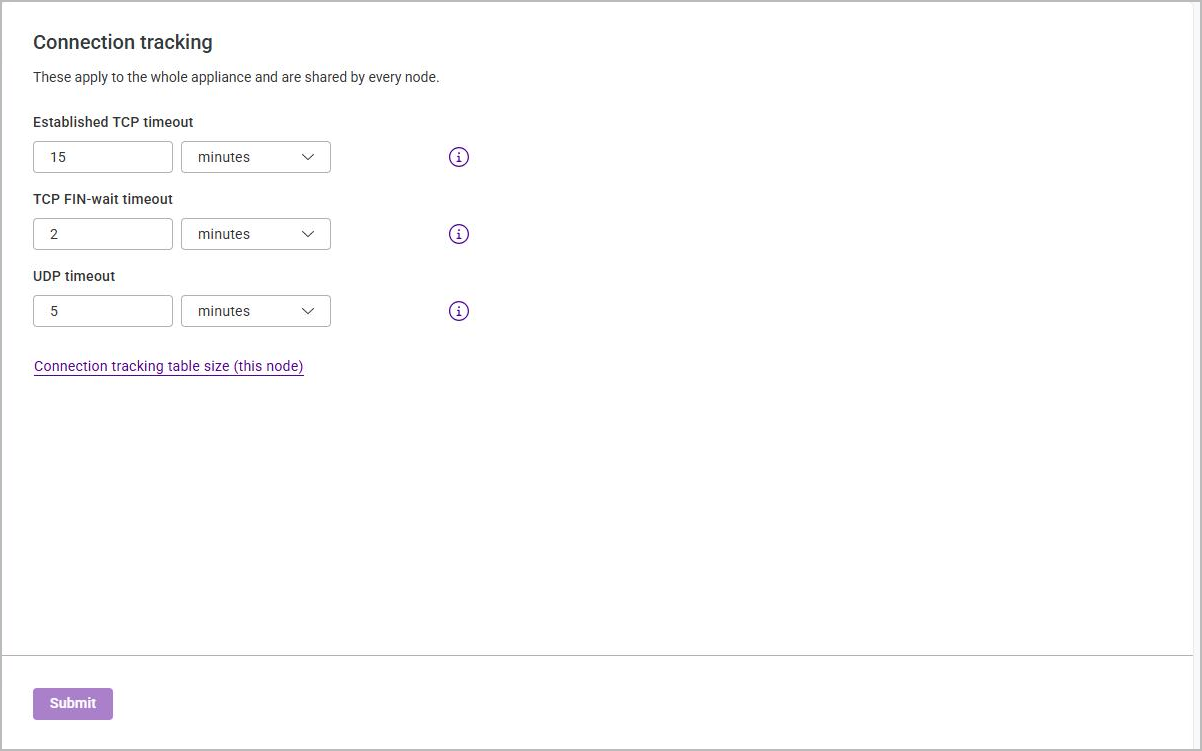Open Established TCP timeout unit dropdown

tap(256, 157)
